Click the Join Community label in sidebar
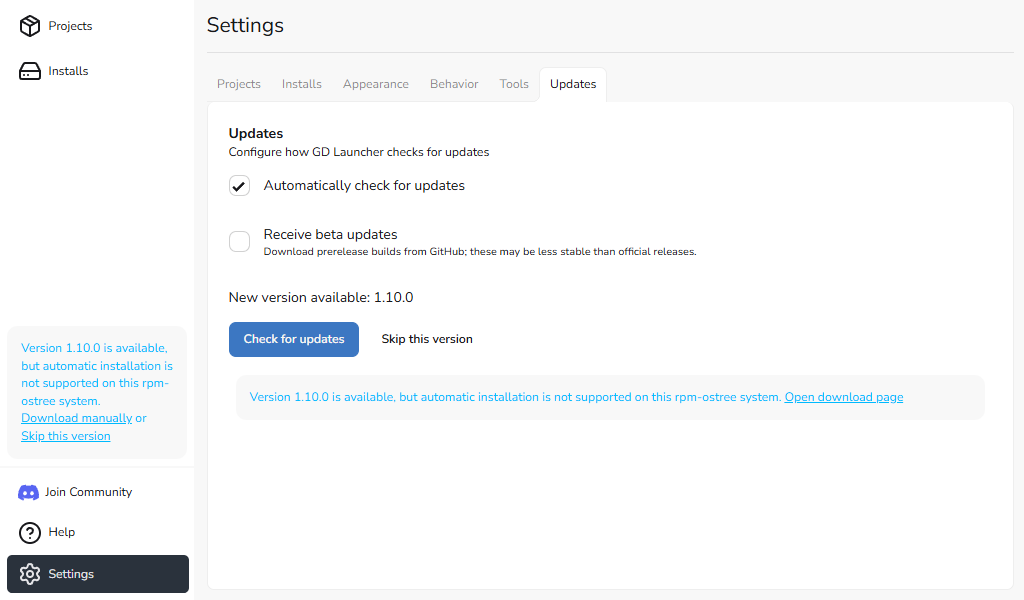The width and height of the screenshot is (1024, 600). coord(89,492)
